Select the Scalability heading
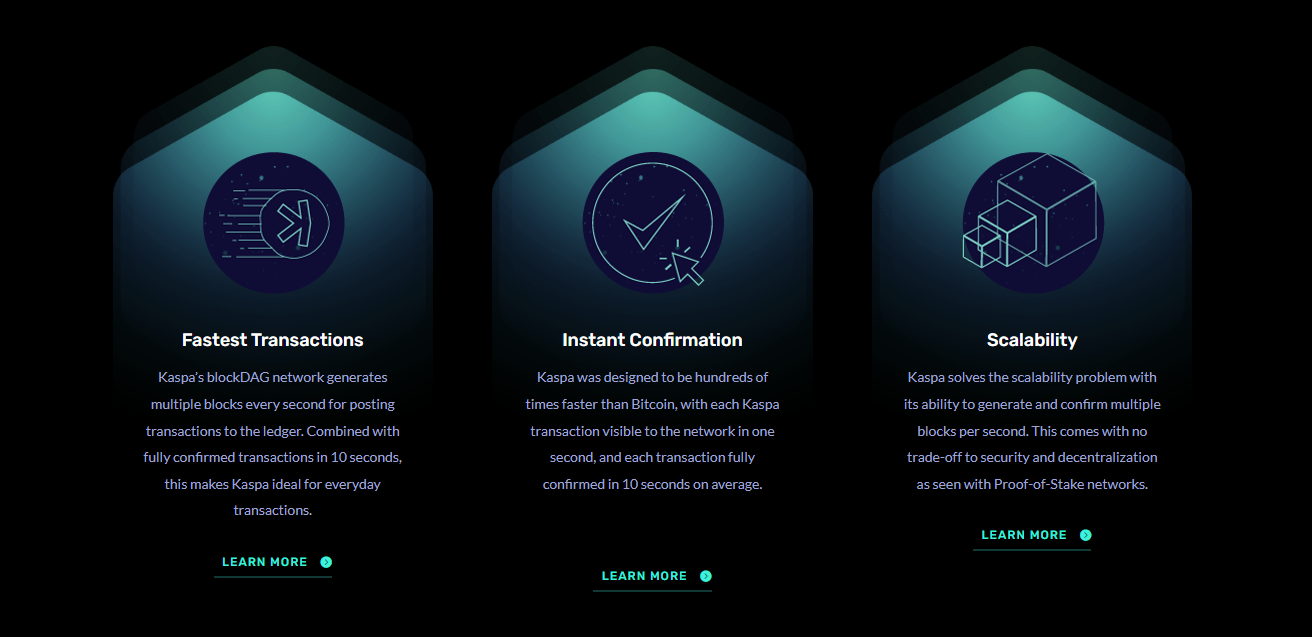1312x637 pixels. coord(1032,340)
